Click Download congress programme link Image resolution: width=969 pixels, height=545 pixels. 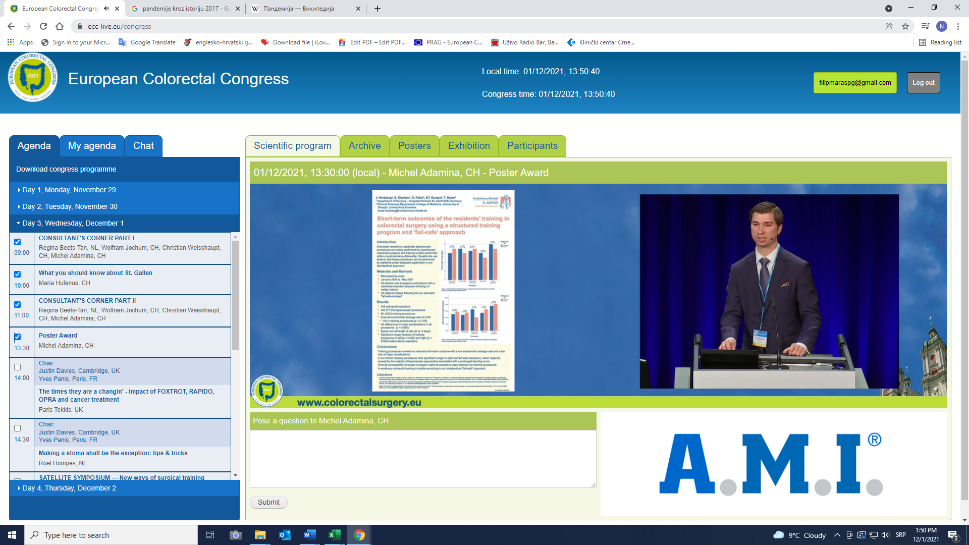pos(66,169)
